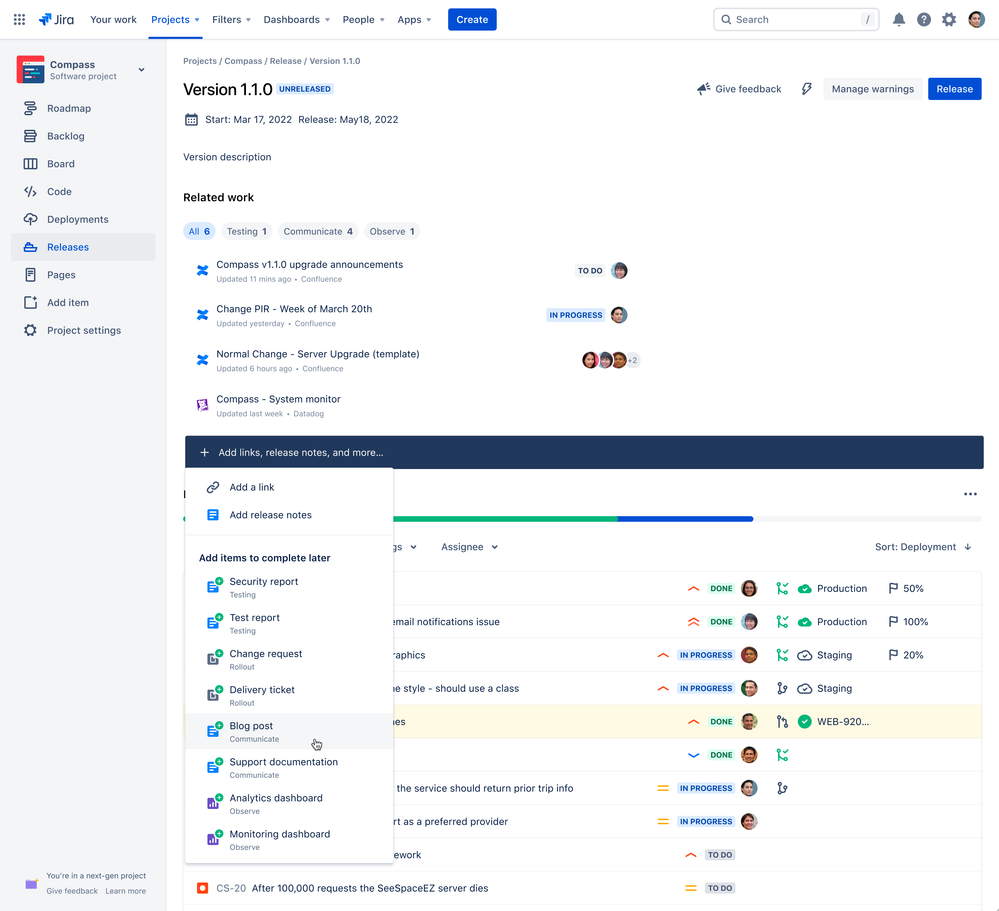Image resolution: width=999 pixels, height=911 pixels.
Task: Select the Observe 1 filter tab
Action: click(392, 231)
